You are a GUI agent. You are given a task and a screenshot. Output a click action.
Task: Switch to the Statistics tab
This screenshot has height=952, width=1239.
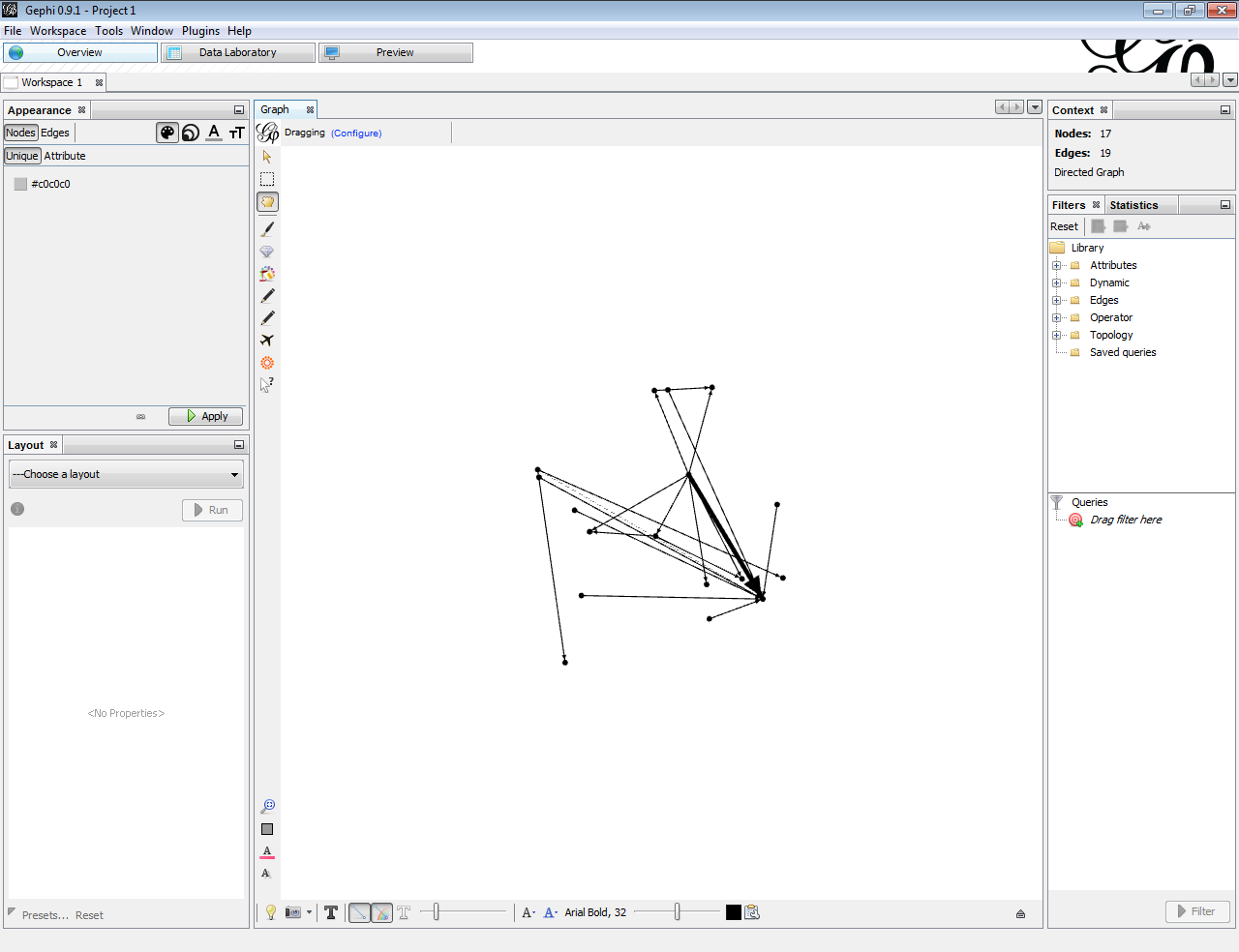click(1133, 205)
